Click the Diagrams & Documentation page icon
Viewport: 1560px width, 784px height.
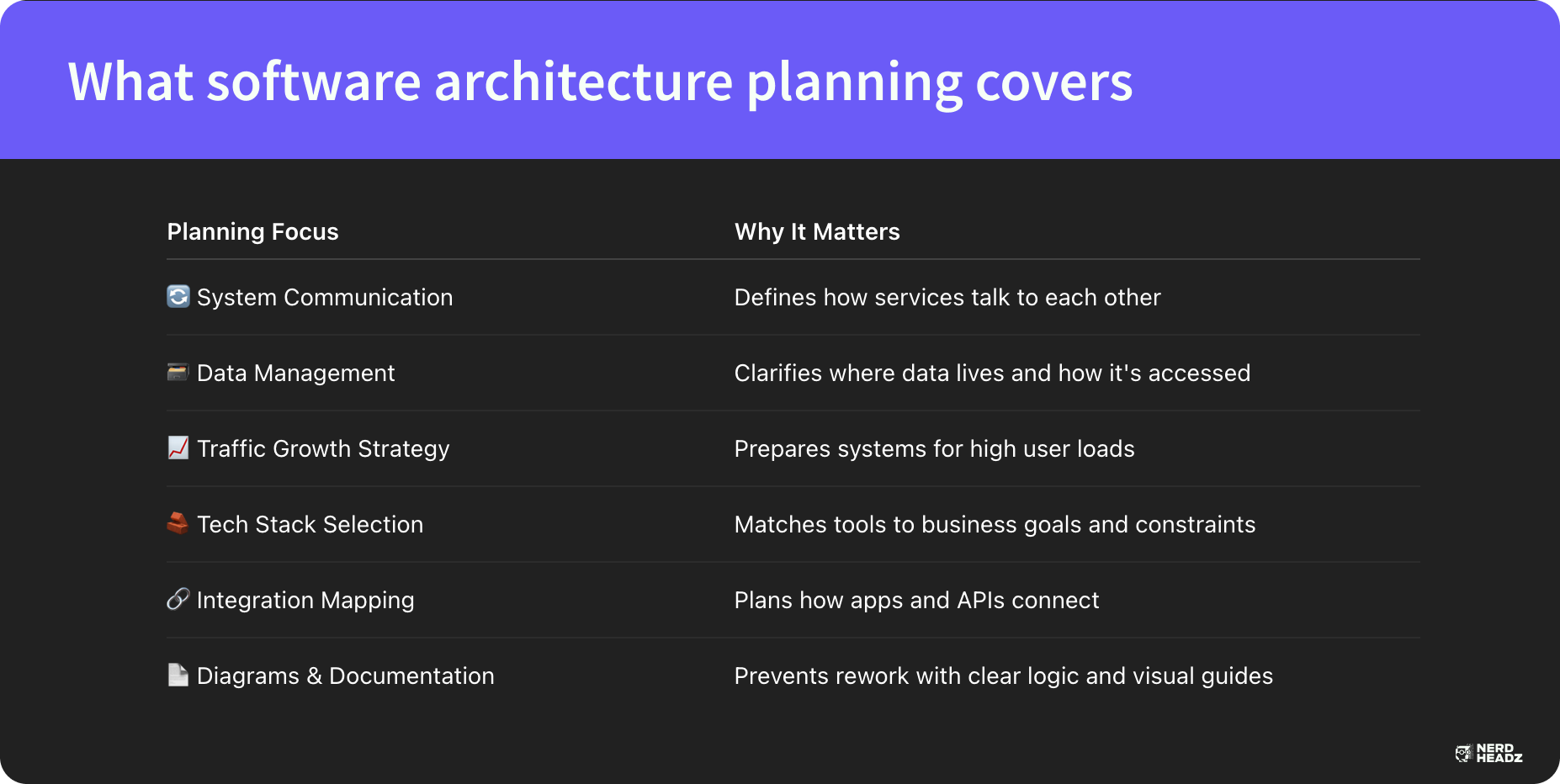[x=178, y=675]
